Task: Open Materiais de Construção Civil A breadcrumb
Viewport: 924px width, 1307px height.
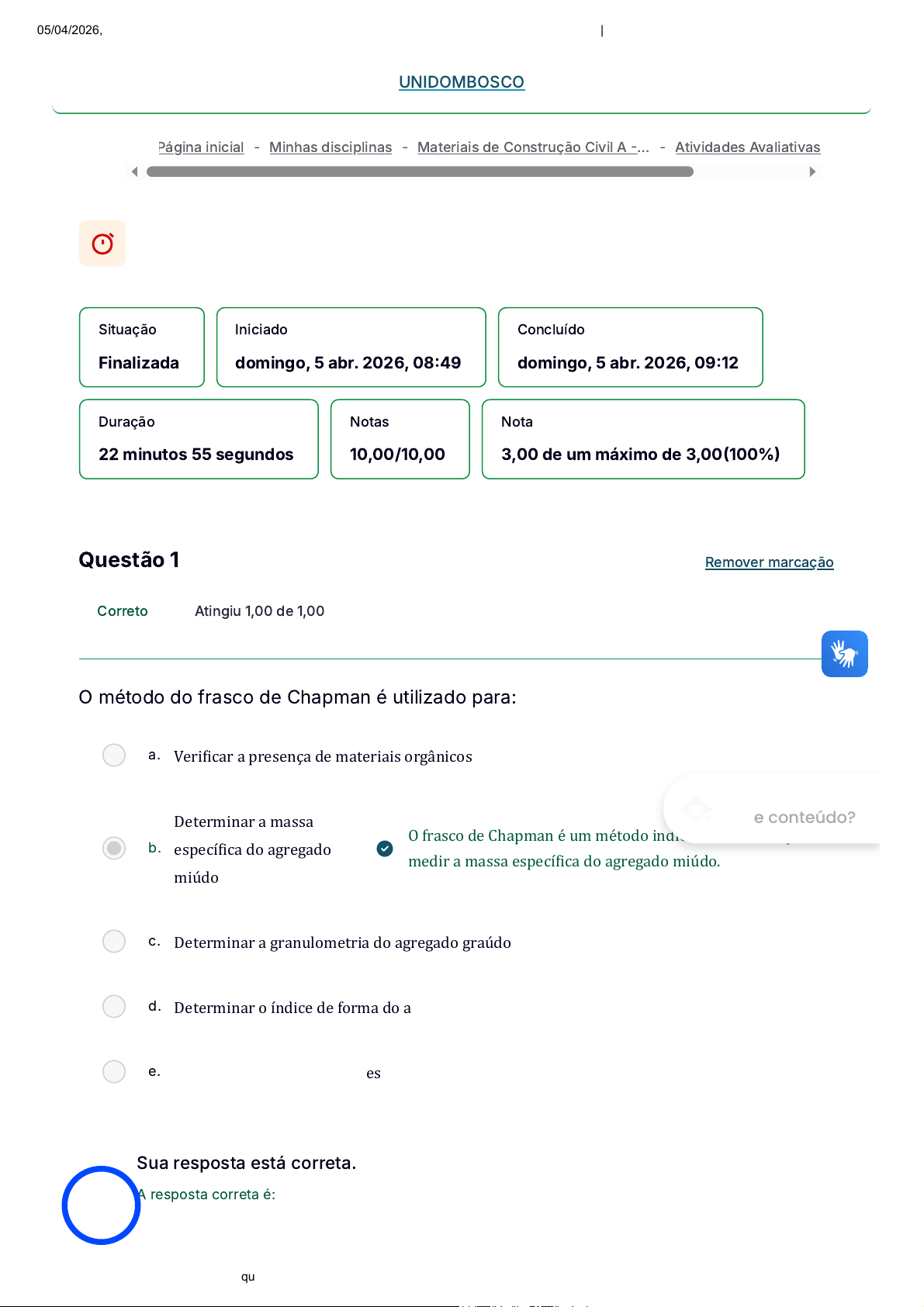Action: pyautogui.click(x=533, y=147)
